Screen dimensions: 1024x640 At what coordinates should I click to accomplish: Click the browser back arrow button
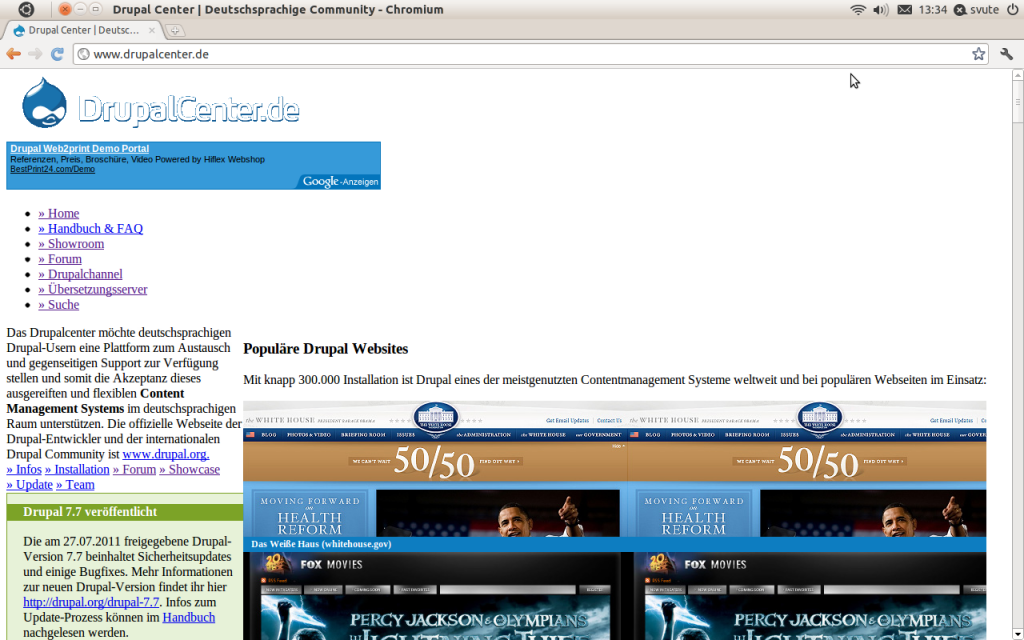point(13,54)
